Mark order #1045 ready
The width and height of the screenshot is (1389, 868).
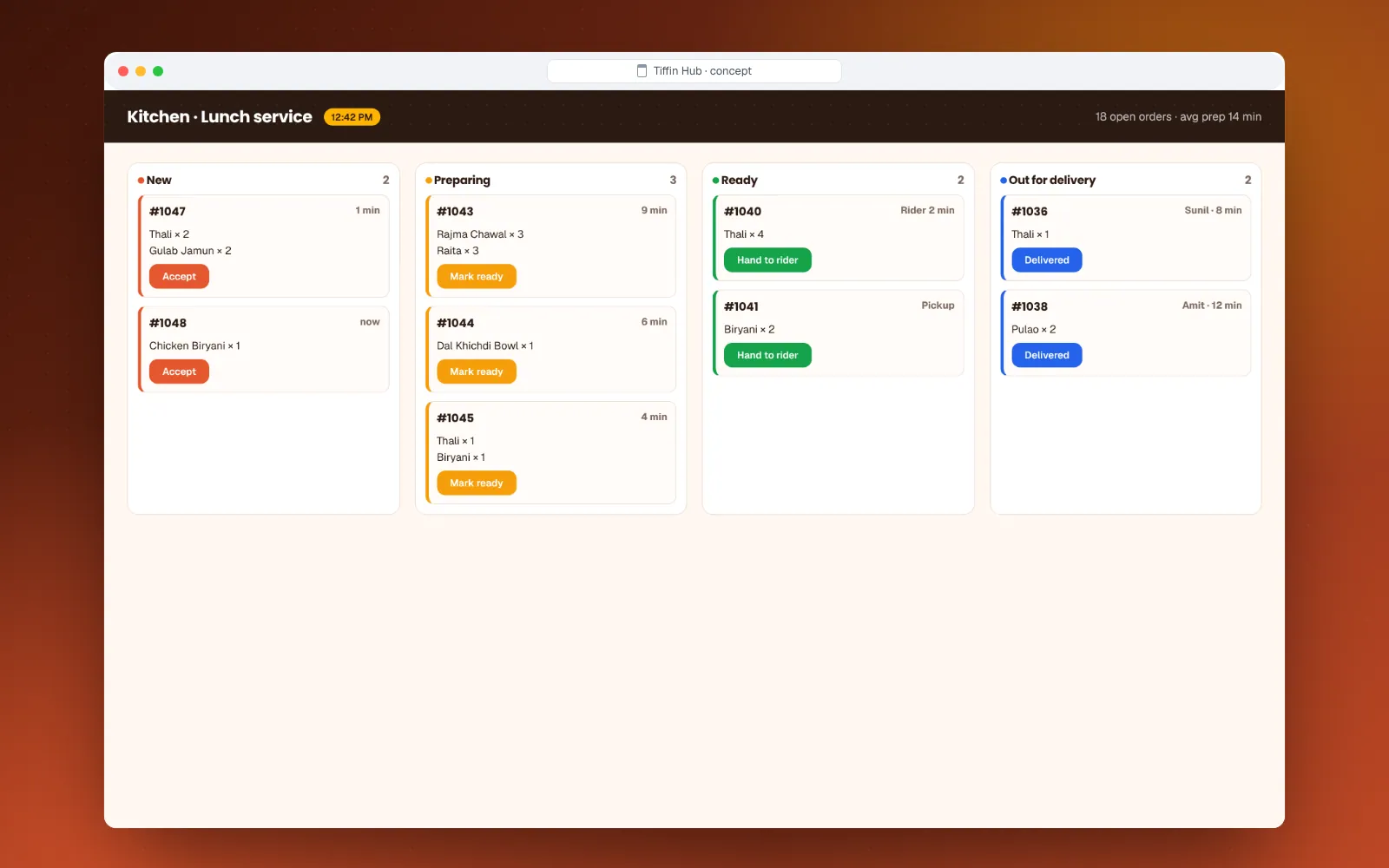tap(477, 483)
